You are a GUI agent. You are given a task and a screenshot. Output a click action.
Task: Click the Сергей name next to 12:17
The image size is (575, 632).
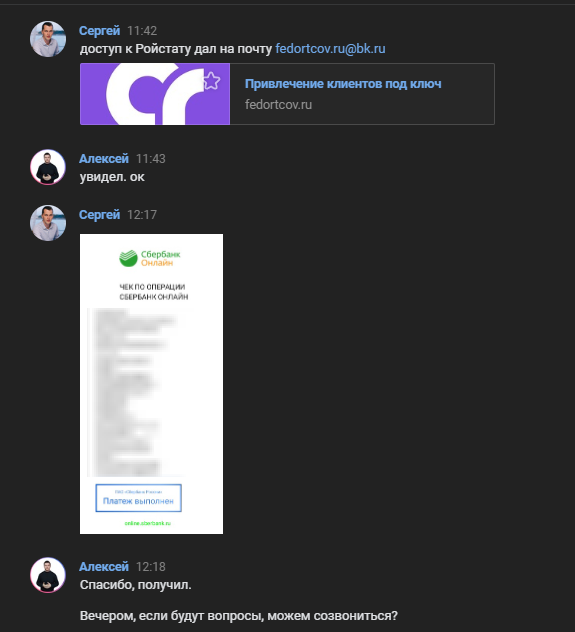pos(100,215)
